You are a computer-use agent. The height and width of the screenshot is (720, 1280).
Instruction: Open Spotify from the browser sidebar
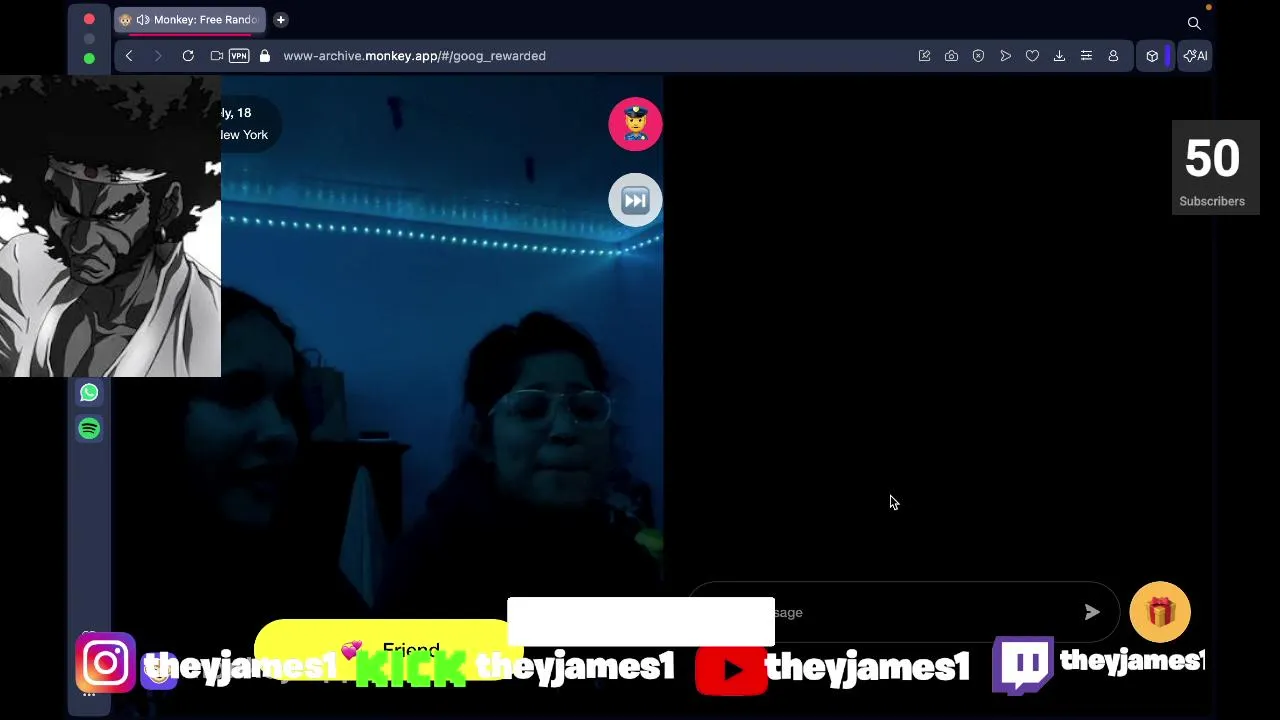tap(89, 428)
